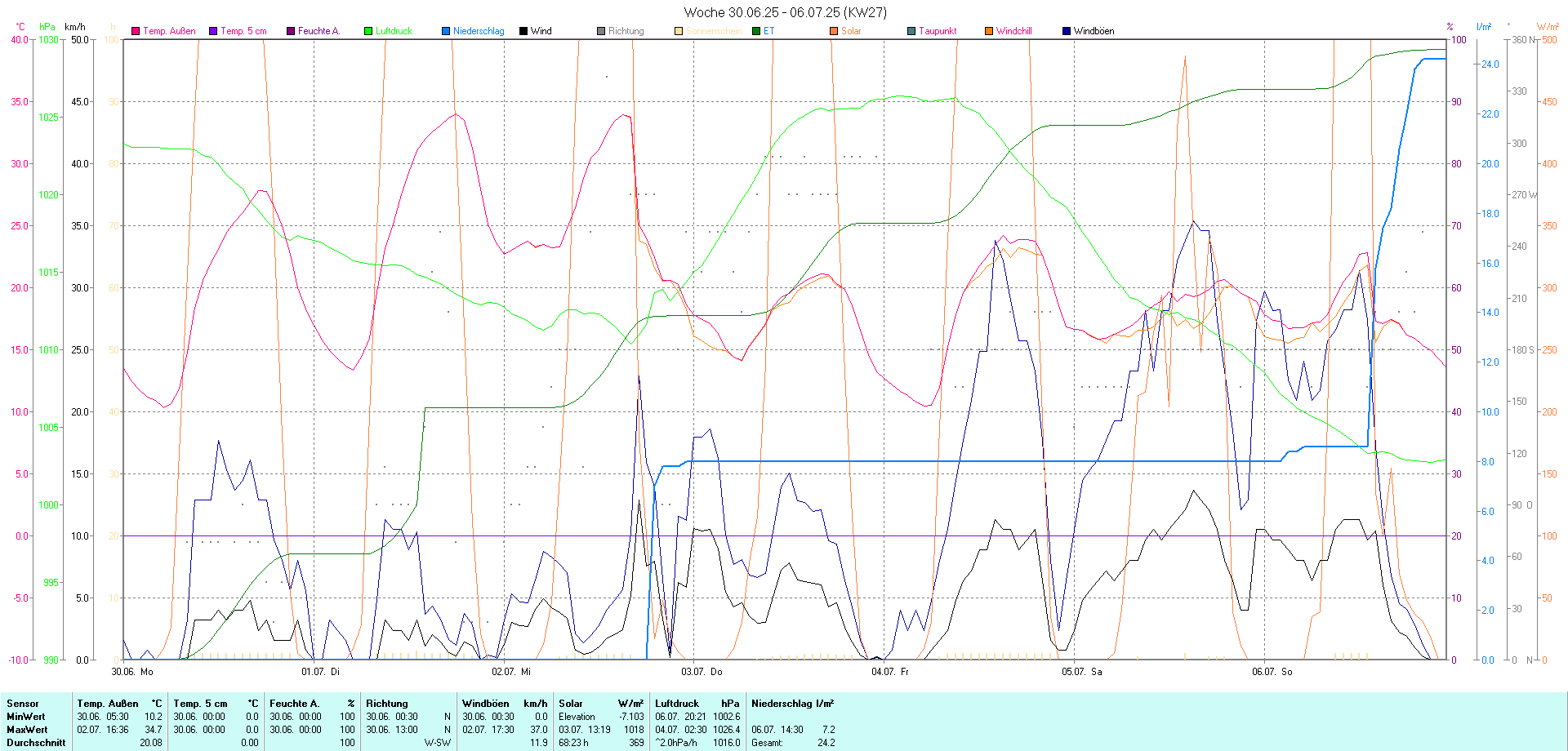
Task: Click the Luftdruck hPa table header
Action: click(x=698, y=704)
